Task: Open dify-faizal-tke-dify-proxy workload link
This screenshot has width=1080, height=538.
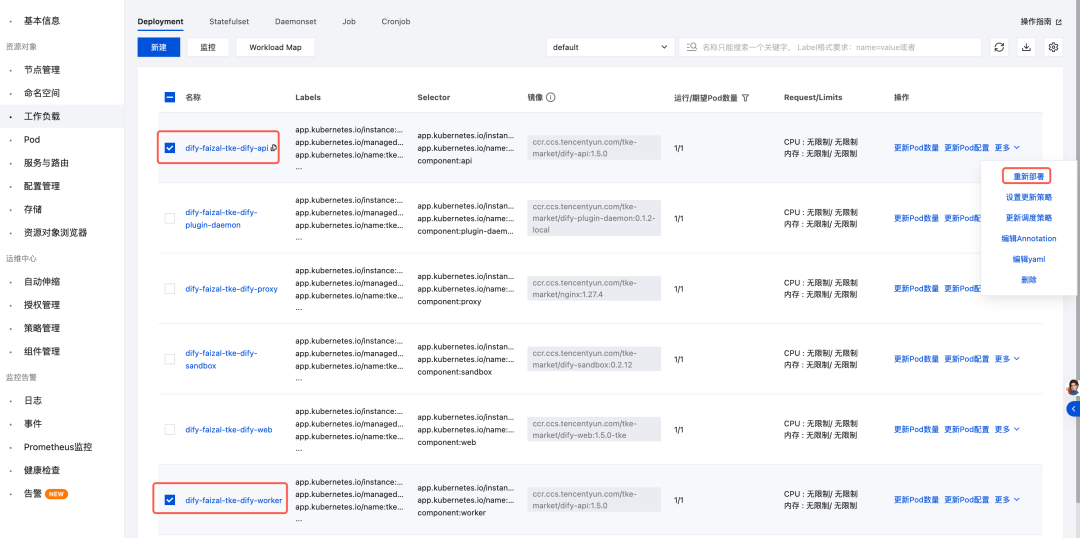Action: coord(231,289)
